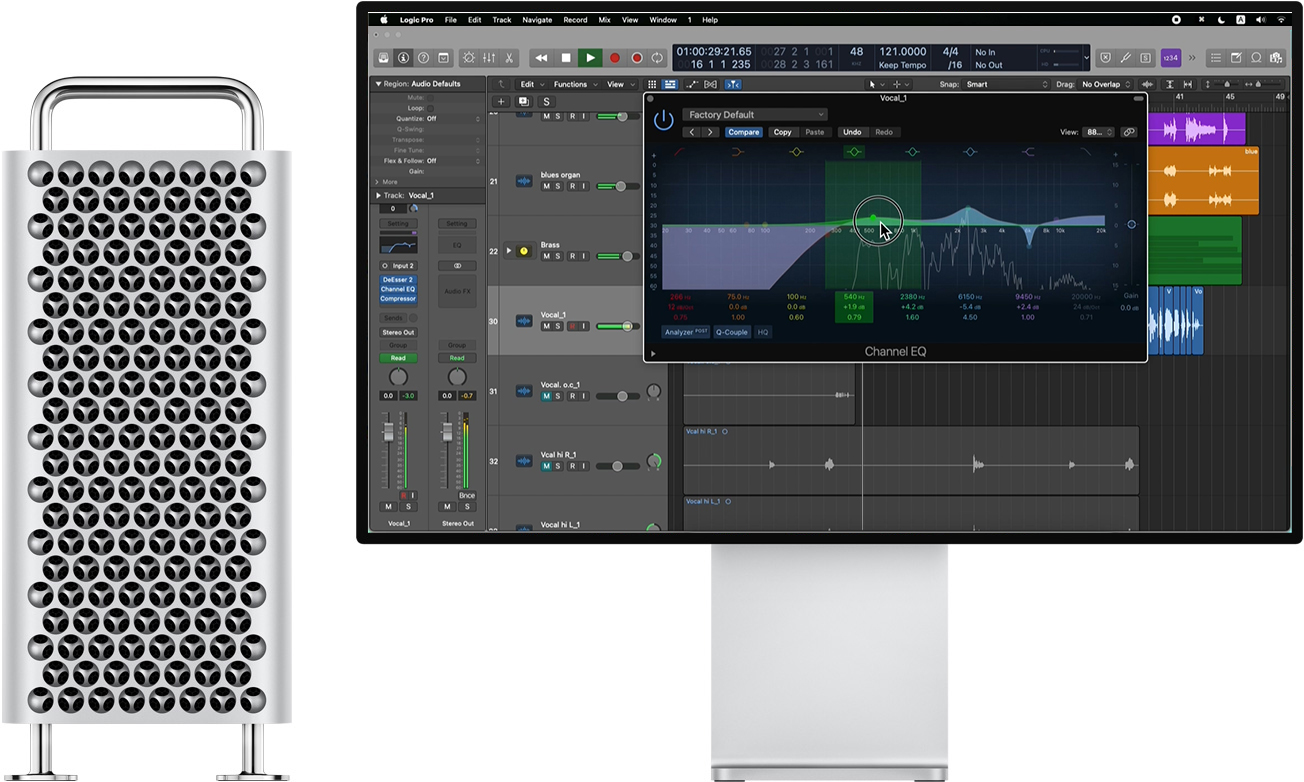The width and height of the screenshot is (1304, 782).
Task: Open the tracks area Functions menu
Action: [x=574, y=85]
